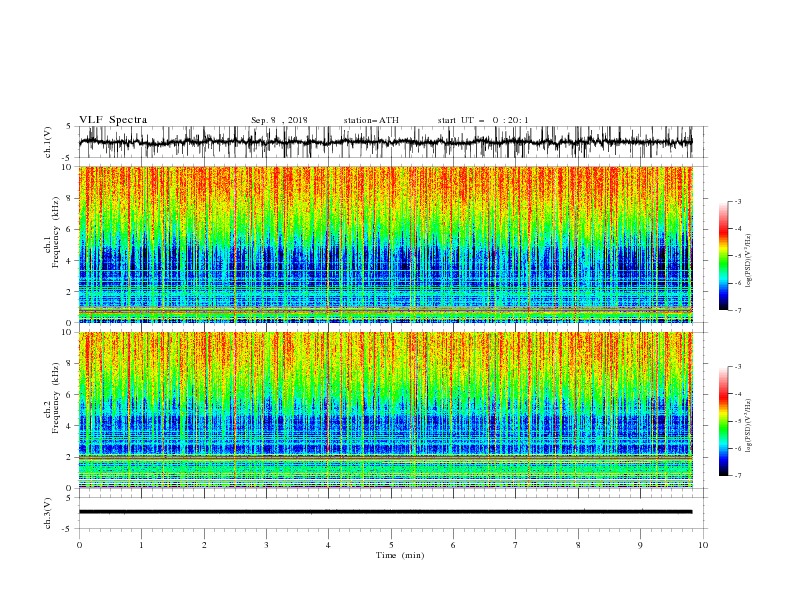Click the '10' tick on time axis
Image resolution: width=792 pixels, height=612 pixels.
(x=703, y=545)
